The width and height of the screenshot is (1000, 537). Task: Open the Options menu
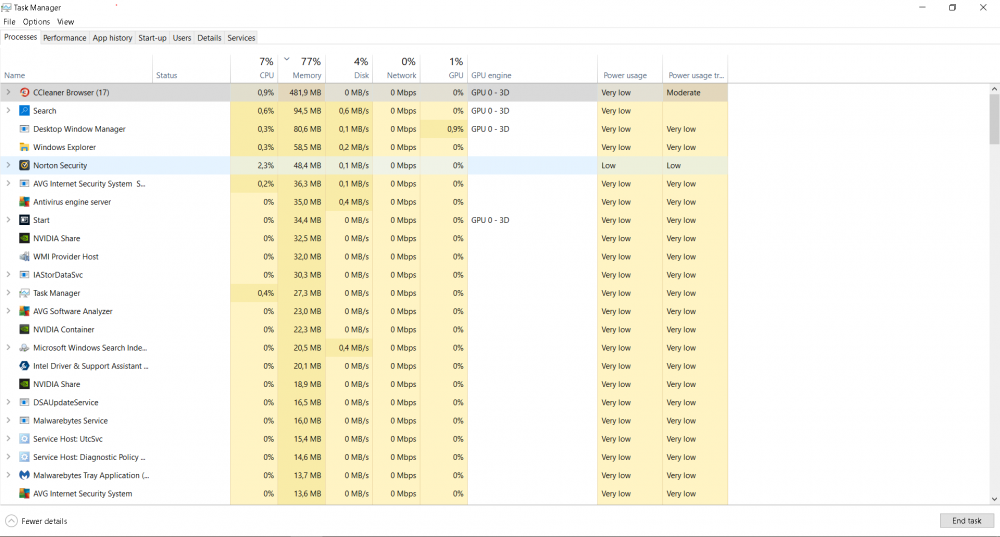coord(36,22)
